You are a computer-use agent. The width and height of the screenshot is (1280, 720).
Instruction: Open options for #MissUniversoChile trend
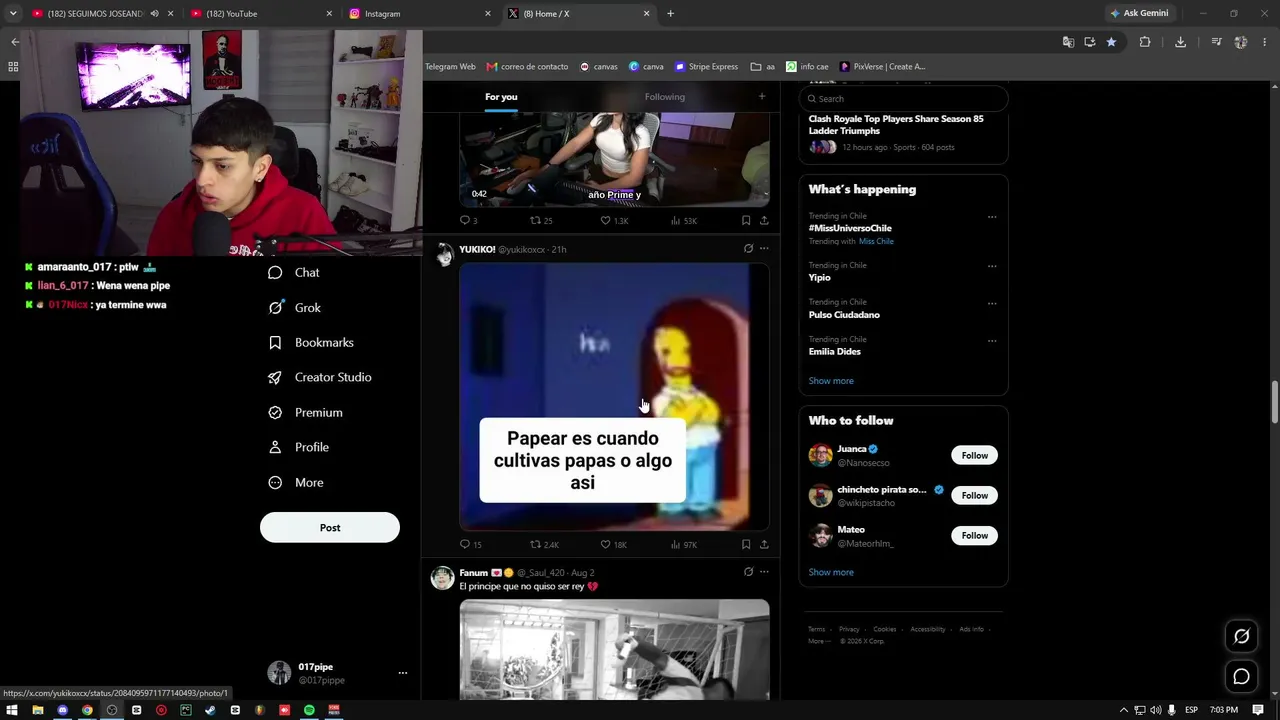pos(992,217)
